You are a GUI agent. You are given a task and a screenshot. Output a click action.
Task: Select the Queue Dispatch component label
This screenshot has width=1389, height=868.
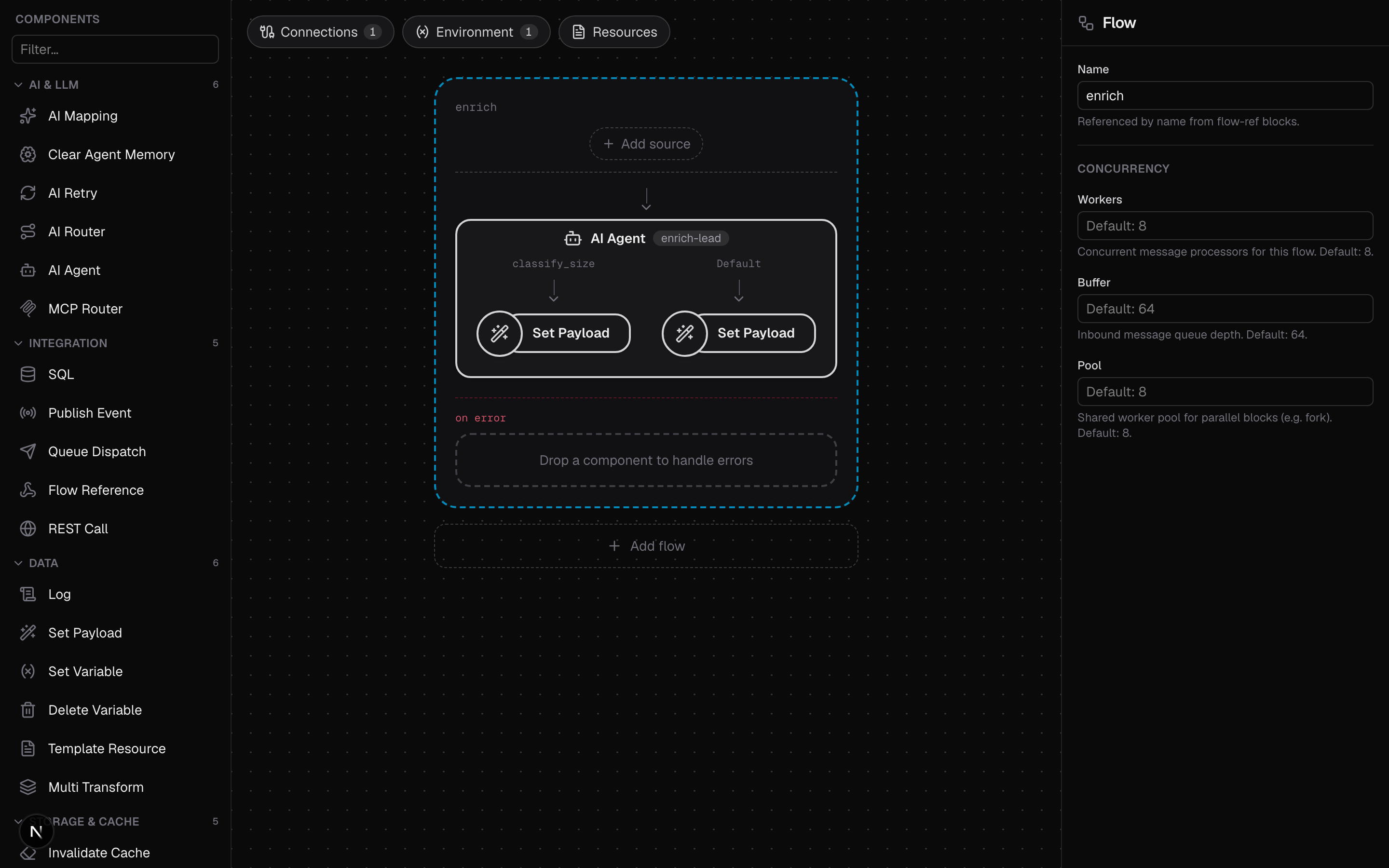pos(97,451)
